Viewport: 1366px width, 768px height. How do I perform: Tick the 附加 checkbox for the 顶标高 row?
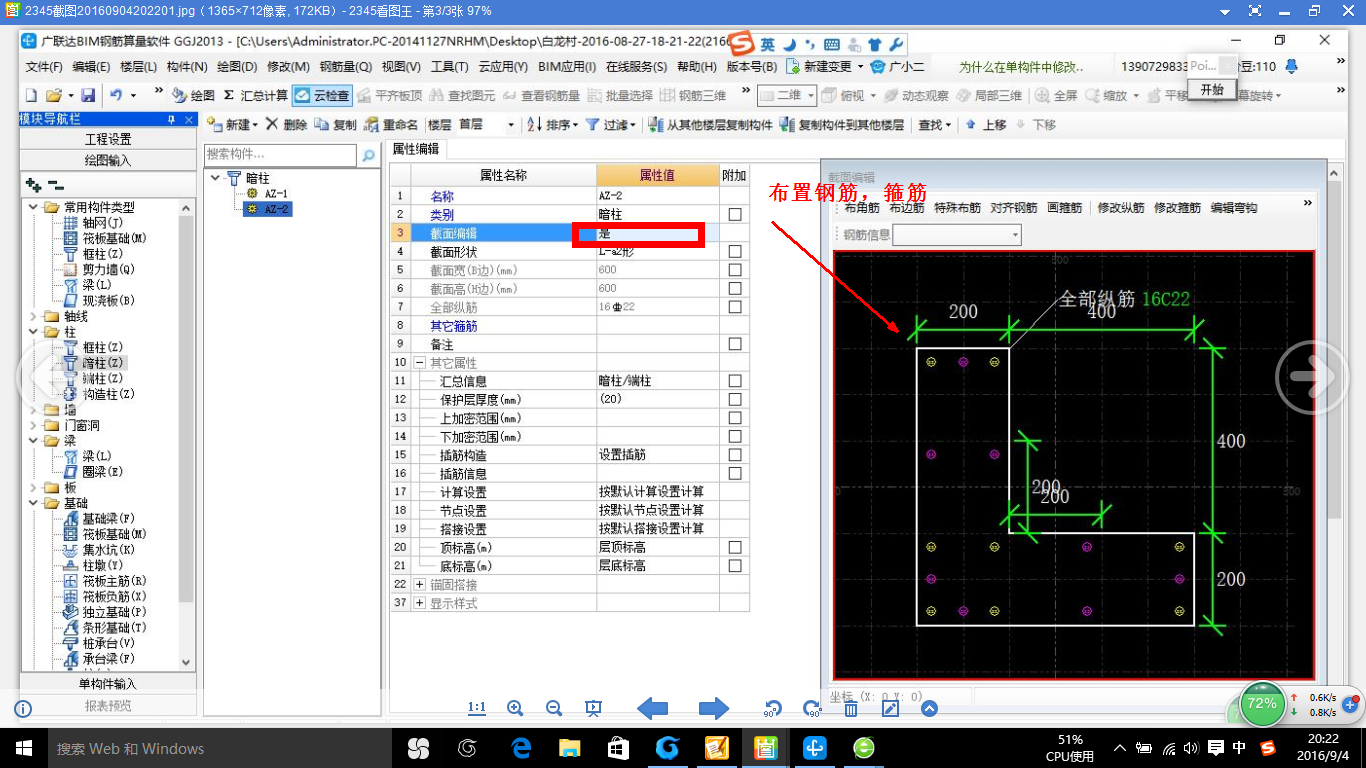[735, 548]
